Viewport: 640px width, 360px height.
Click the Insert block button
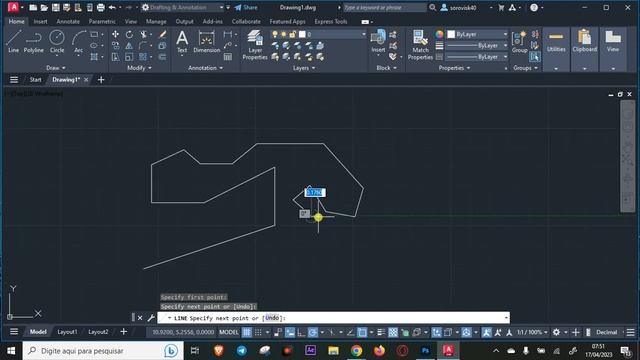pyautogui.click(x=378, y=42)
